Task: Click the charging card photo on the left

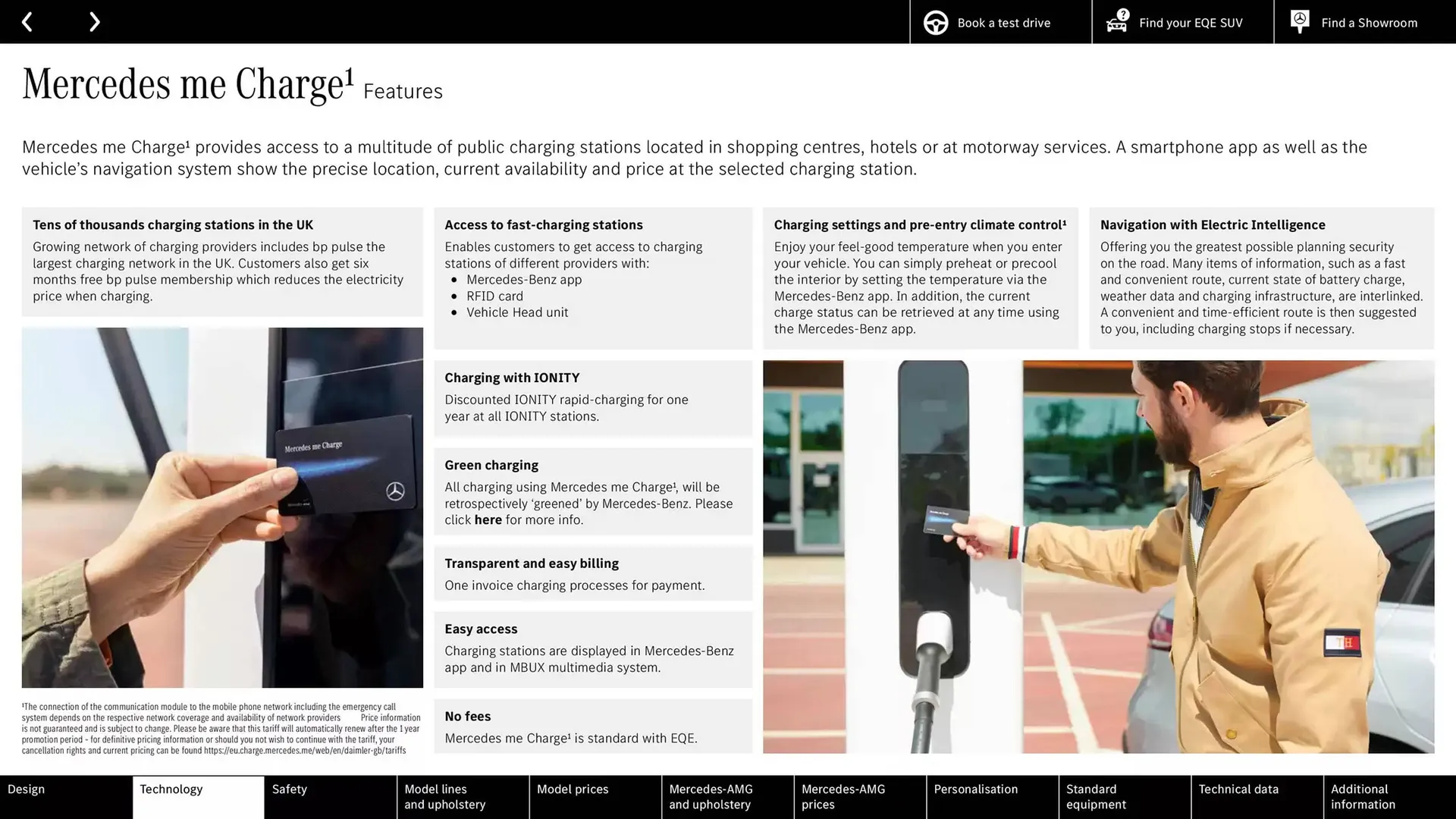Action: [223, 508]
